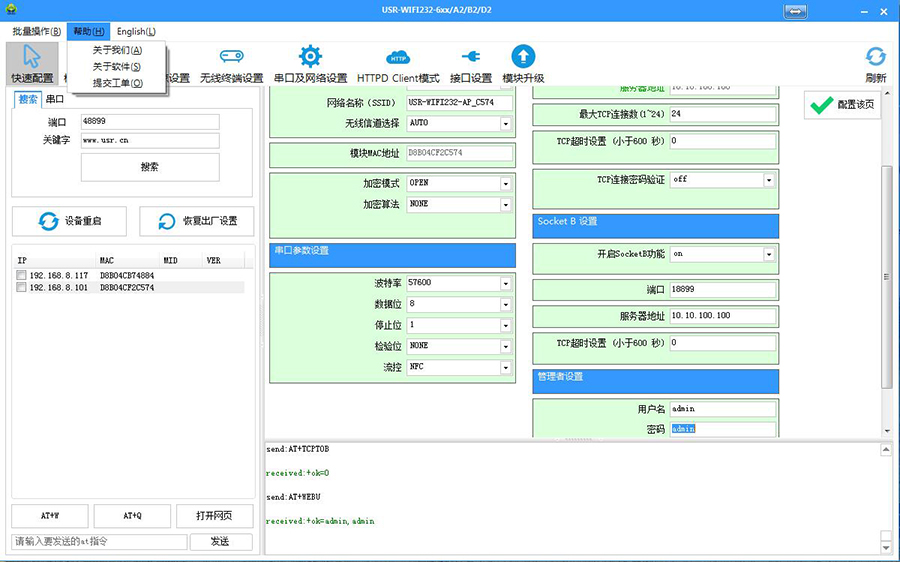Click the AT command input field
This screenshot has height=562, width=900.
click(100, 542)
